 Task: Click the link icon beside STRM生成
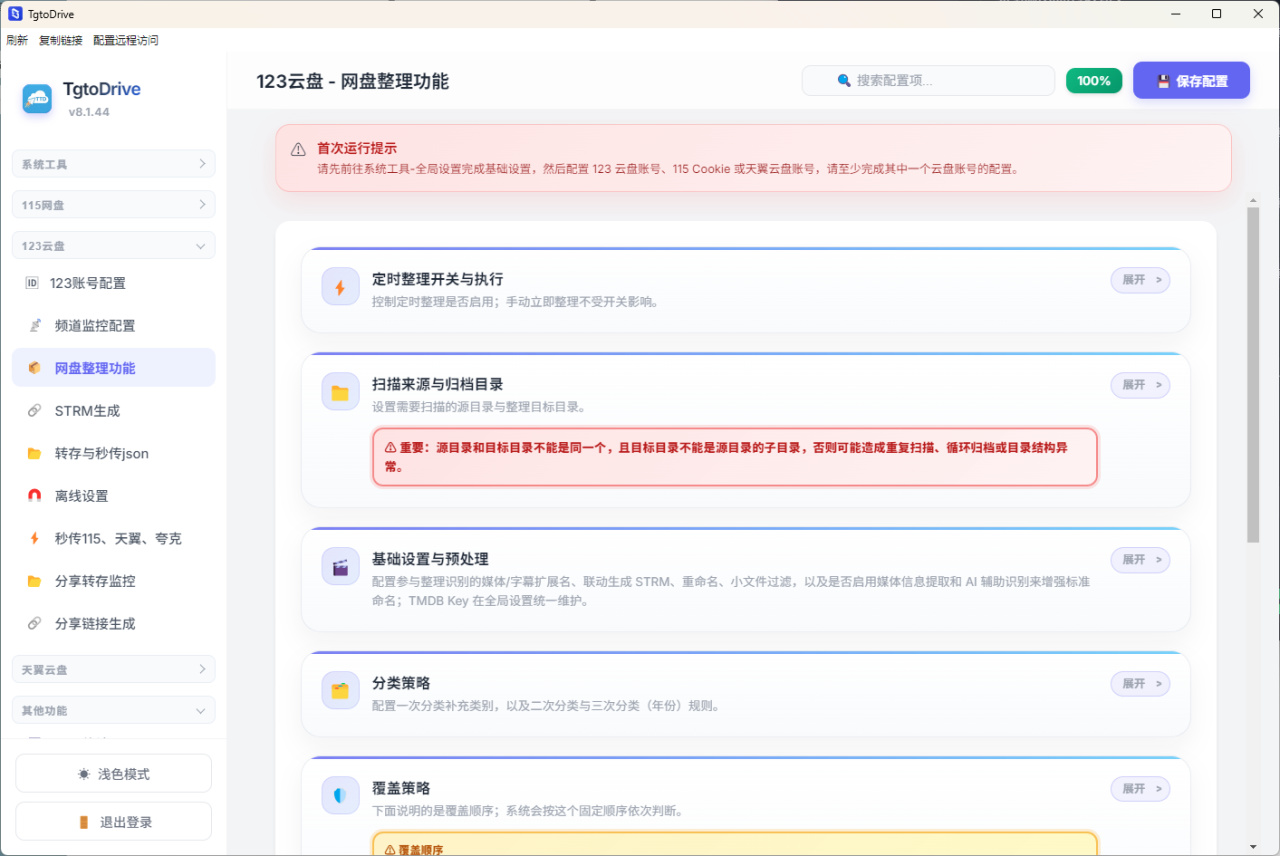pos(35,411)
